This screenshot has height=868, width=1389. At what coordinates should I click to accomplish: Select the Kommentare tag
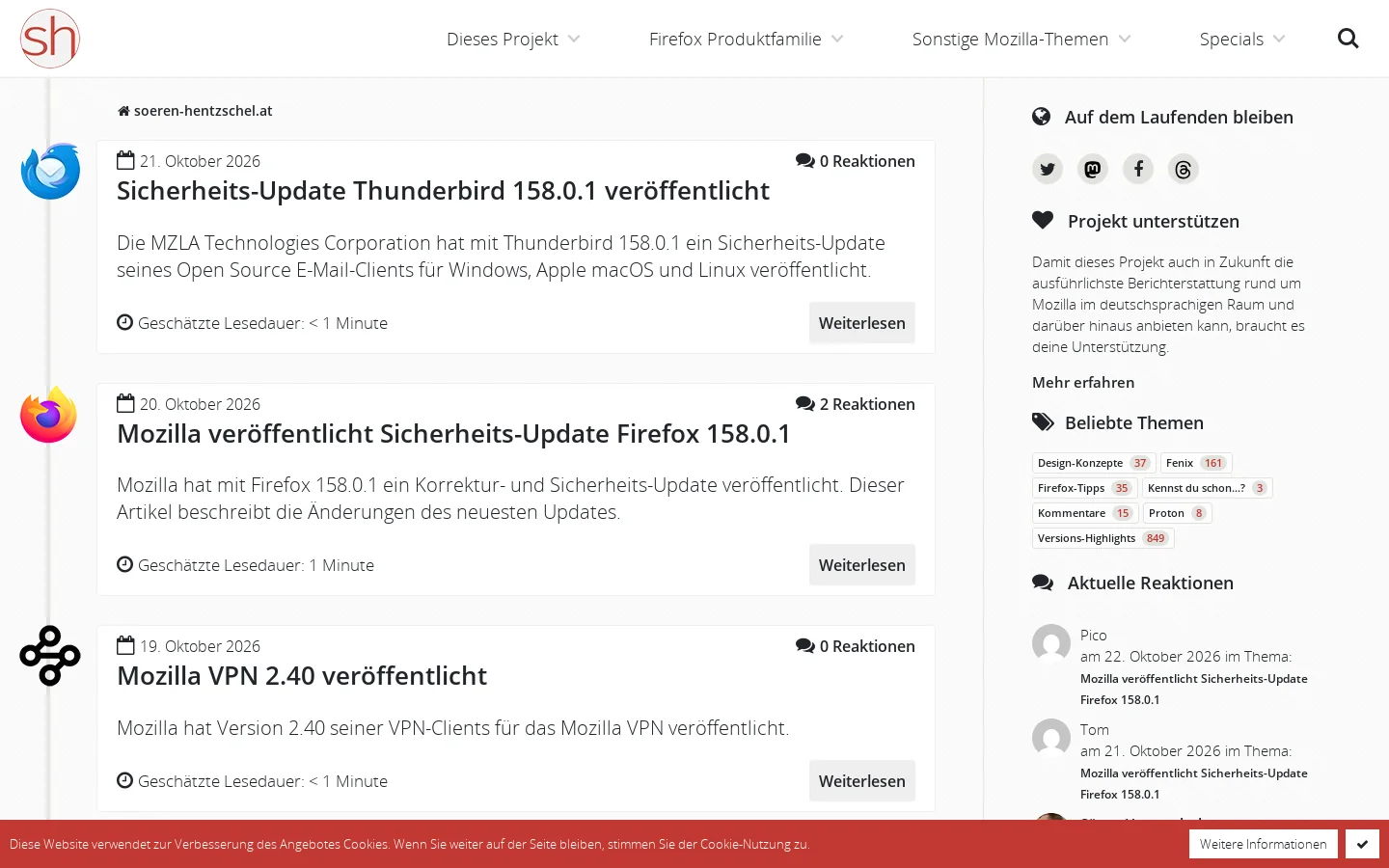(1085, 513)
